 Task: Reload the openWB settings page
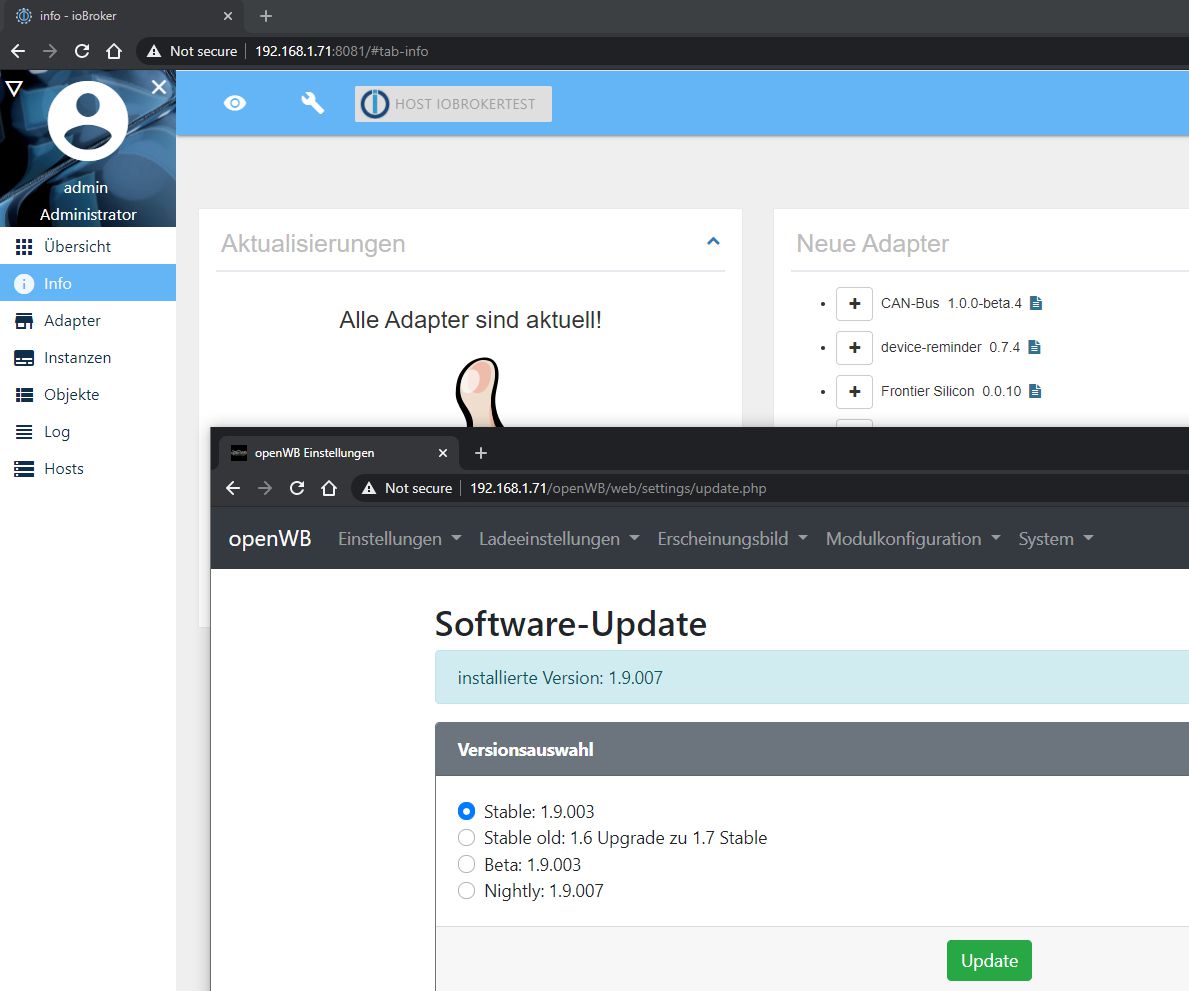[297, 488]
